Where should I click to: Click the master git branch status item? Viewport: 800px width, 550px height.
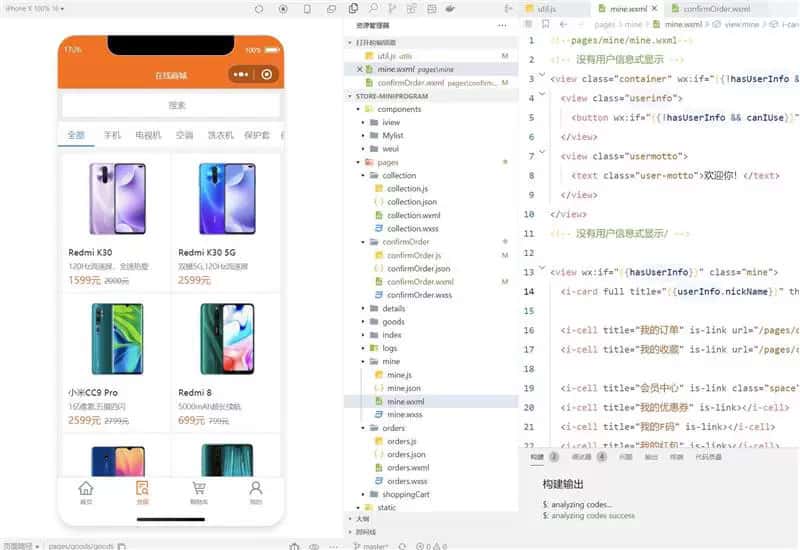point(370,546)
